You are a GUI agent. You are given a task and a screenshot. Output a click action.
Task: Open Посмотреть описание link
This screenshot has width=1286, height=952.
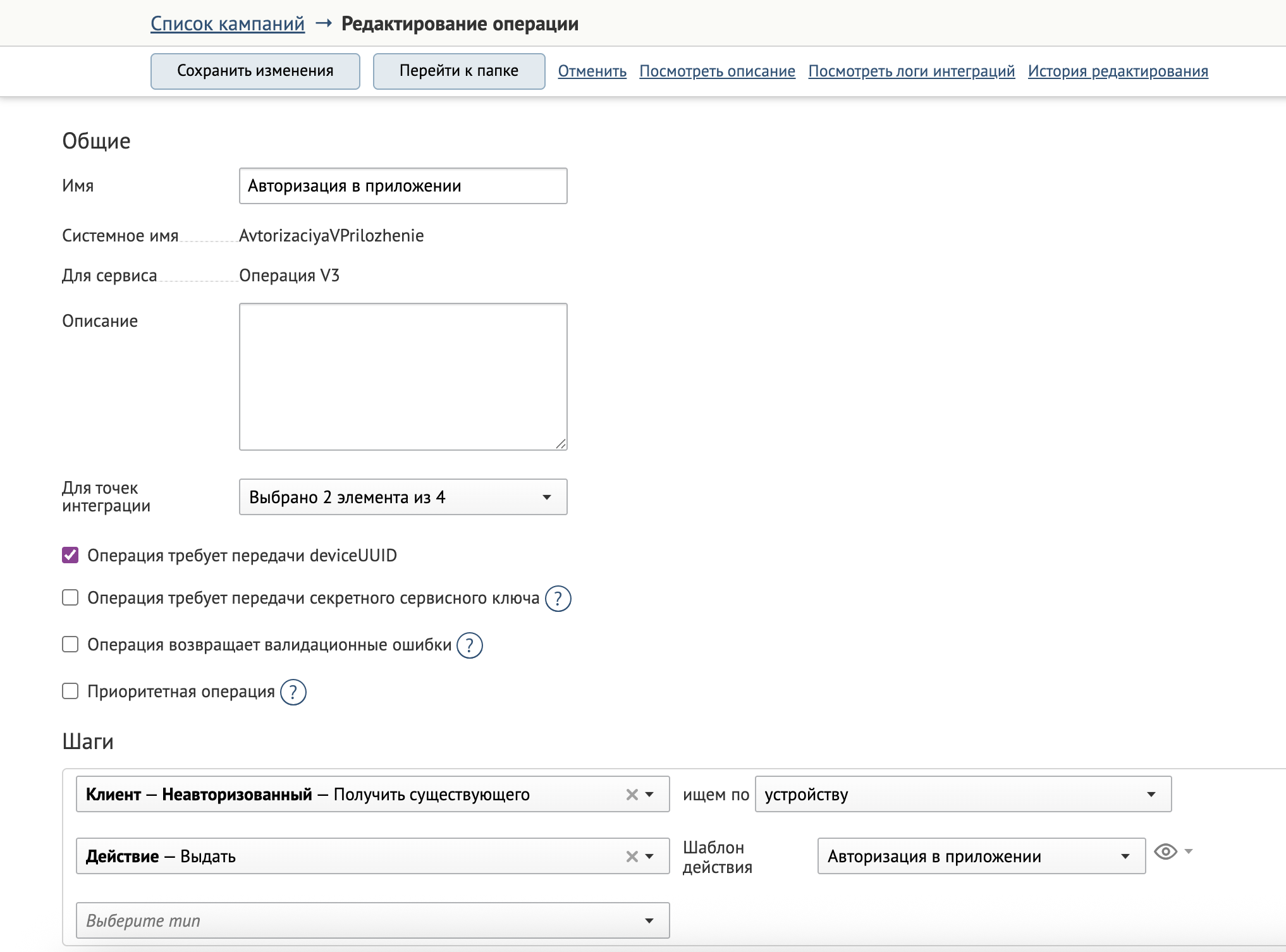(718, 71)
